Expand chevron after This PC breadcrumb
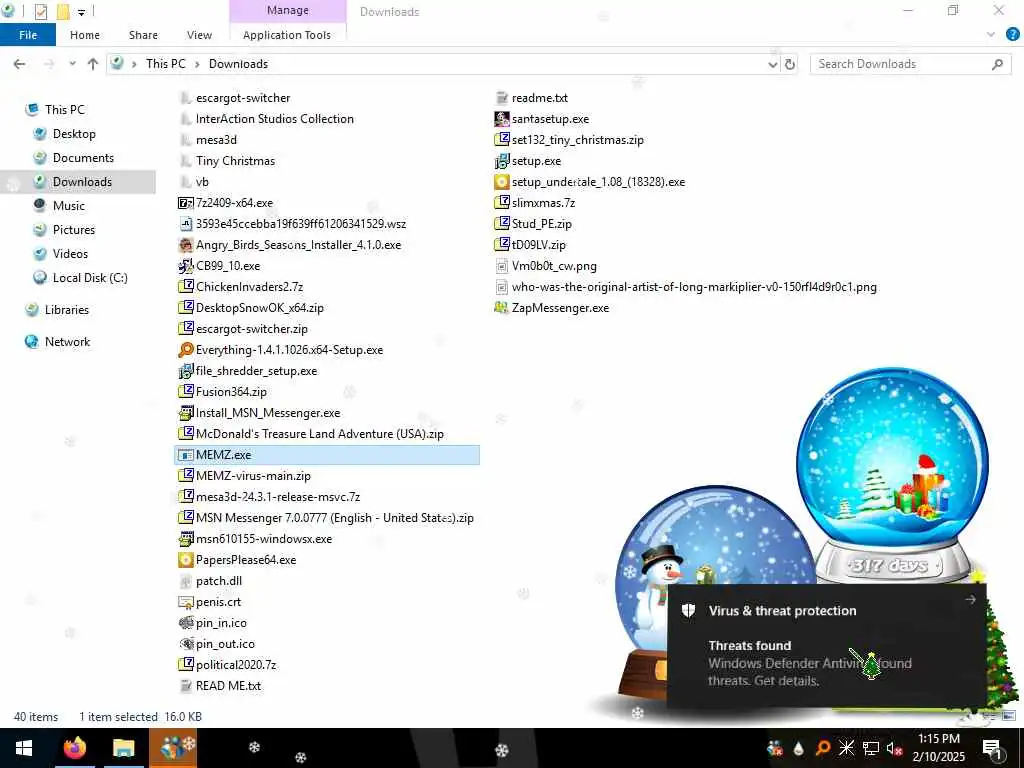1024x768 pixels. point(197,64)
